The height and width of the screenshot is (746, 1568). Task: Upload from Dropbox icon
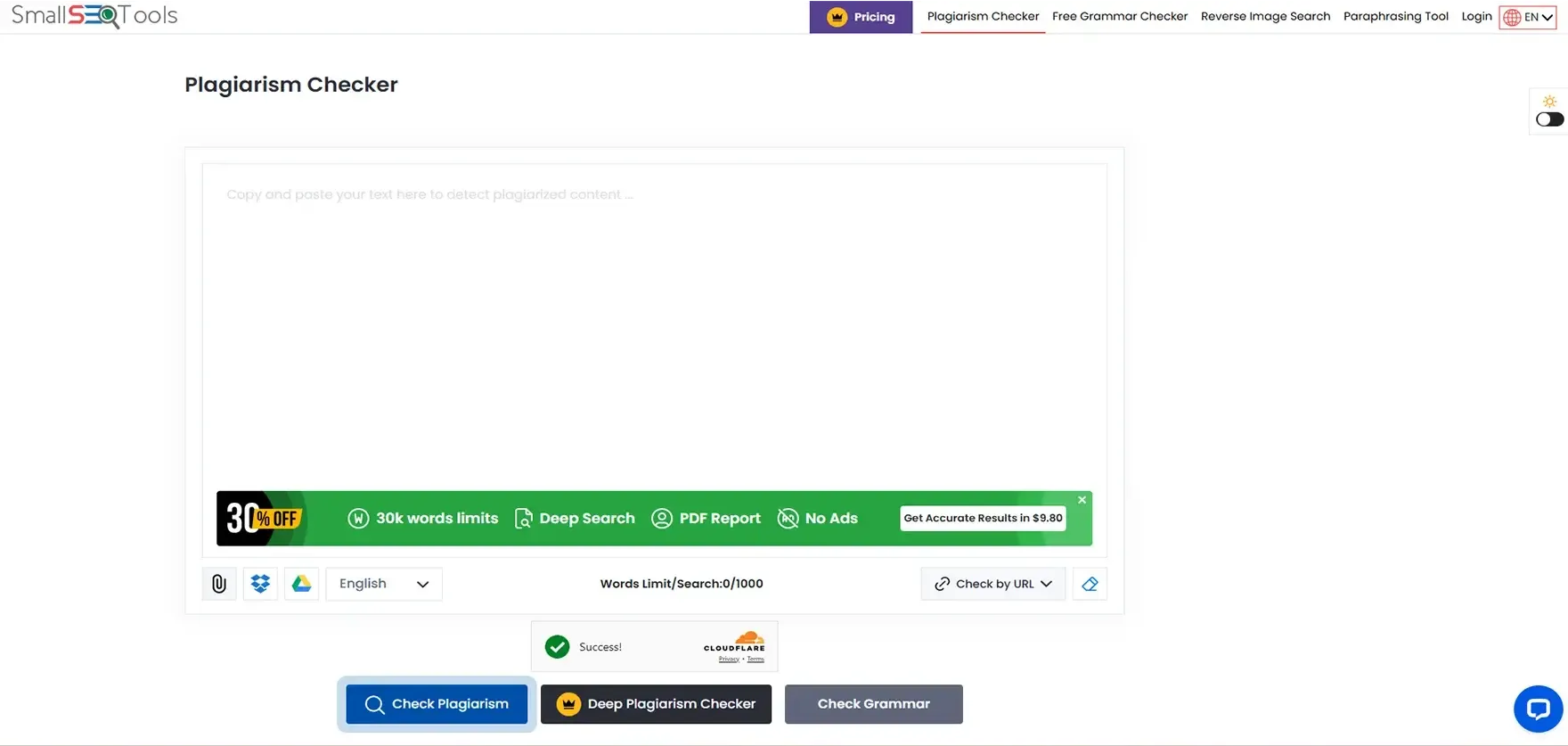[260, 584]
